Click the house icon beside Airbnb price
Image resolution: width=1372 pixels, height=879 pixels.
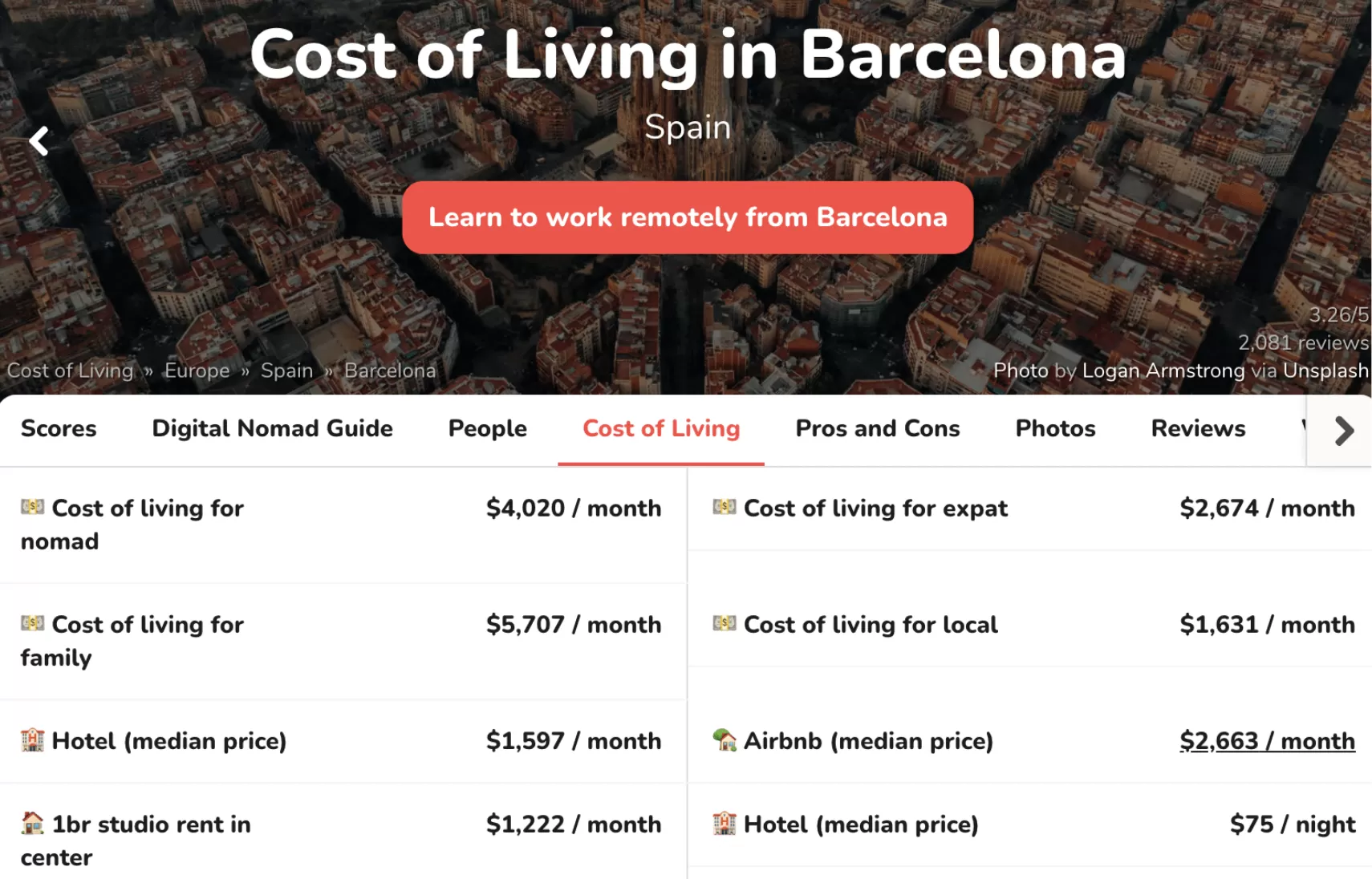click(724, 739)
